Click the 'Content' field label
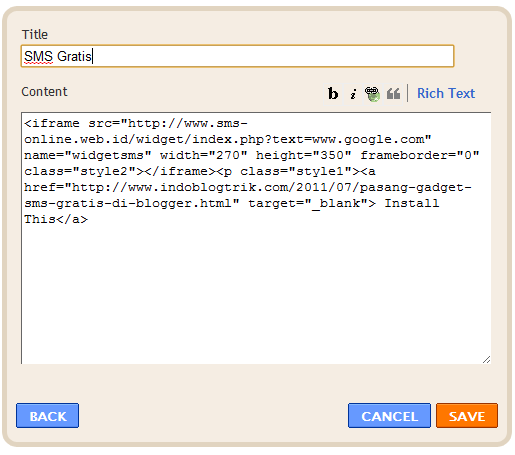 click(44, 92)
